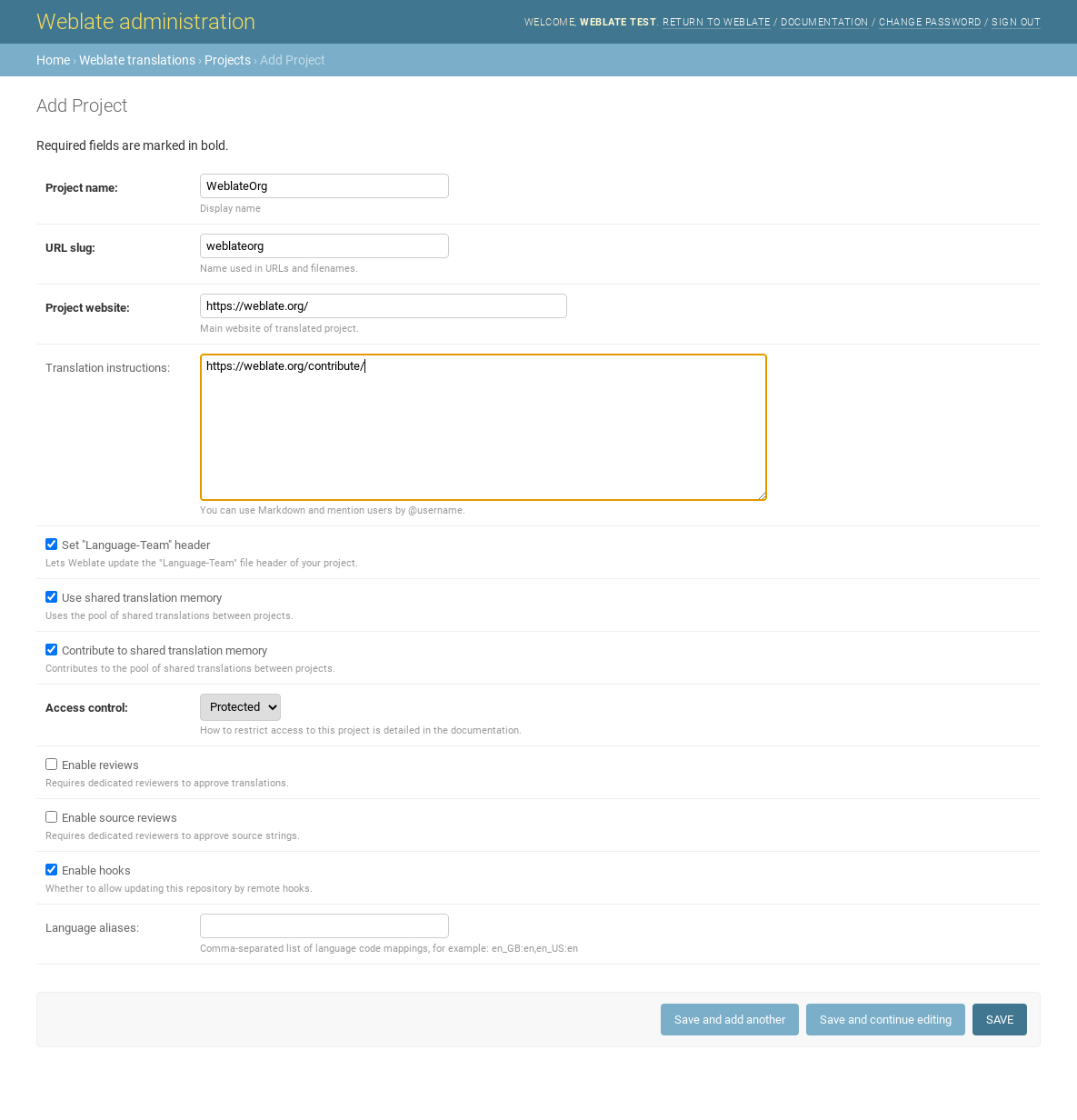The image size is (1077, 1120).
Task: Click the WEBLATE TEST username text
Action: coord(617,22)
